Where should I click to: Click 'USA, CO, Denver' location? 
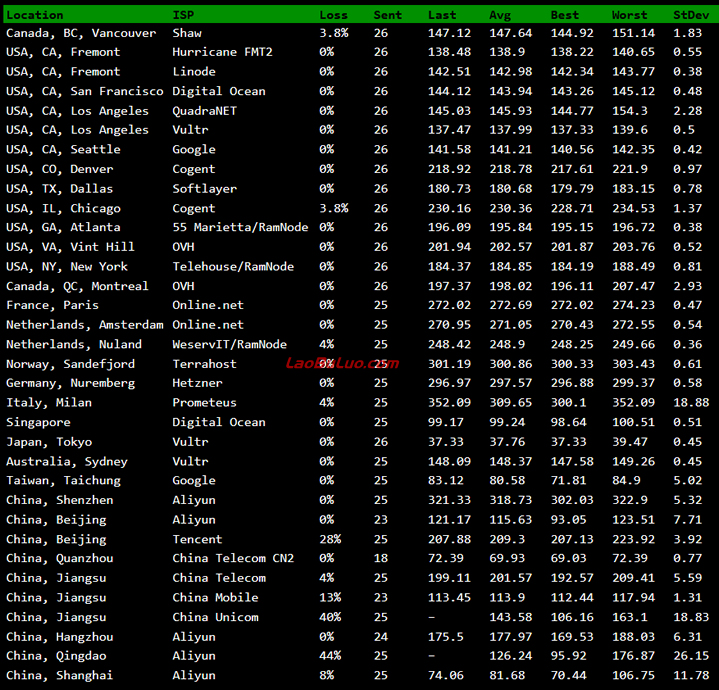(x=60, y=169)
